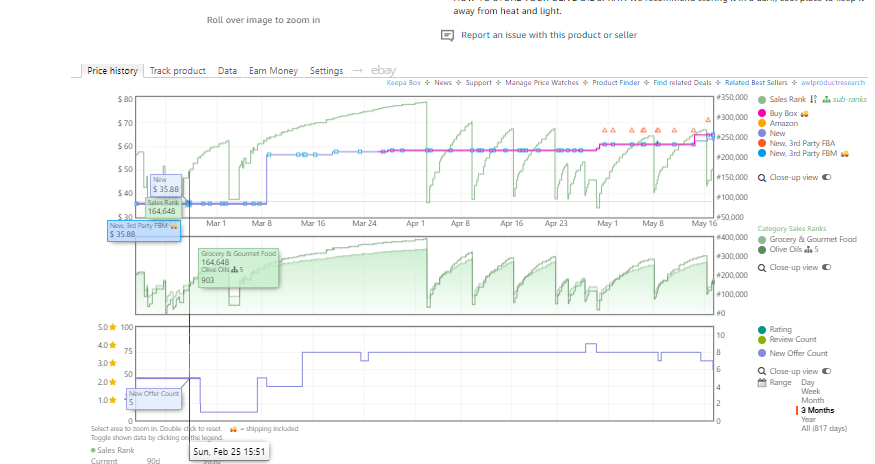The height and width of the screenshot is (464, 875).
Task: Click orange warning triangle near May 16
Action: tap(708, 120)
